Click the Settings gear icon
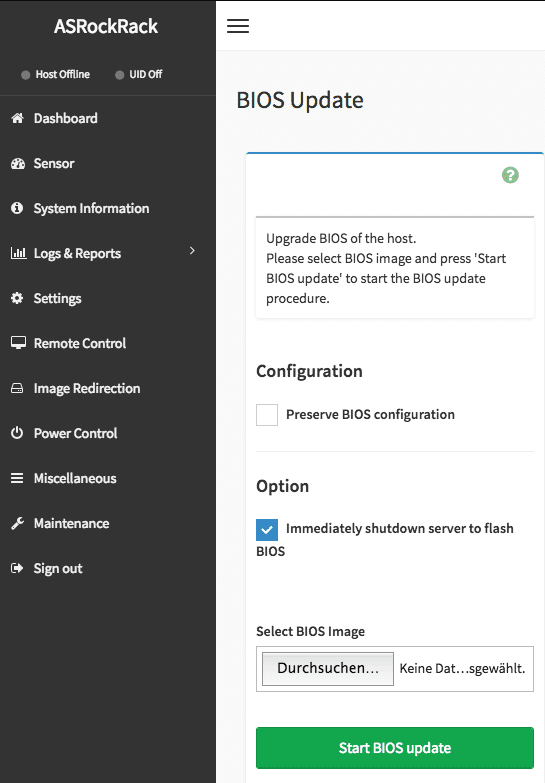 [17, 298]
